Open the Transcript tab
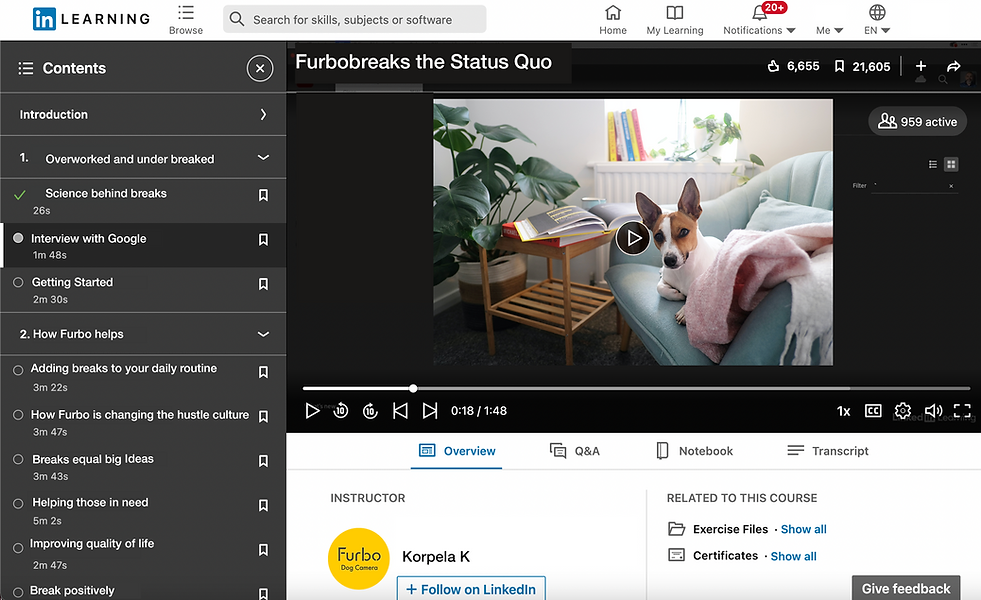The width and height of the screenshot is (981, 600). (828, 451)
